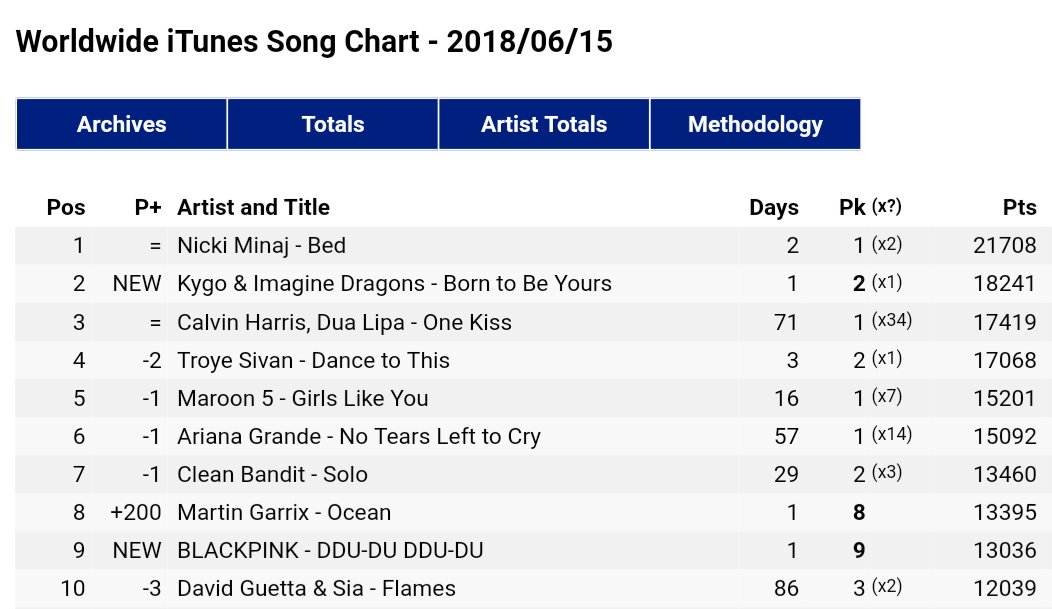
Task: Open Ariana Grande - No Tears Left to Cry
Action: click(x=358, y=436)
